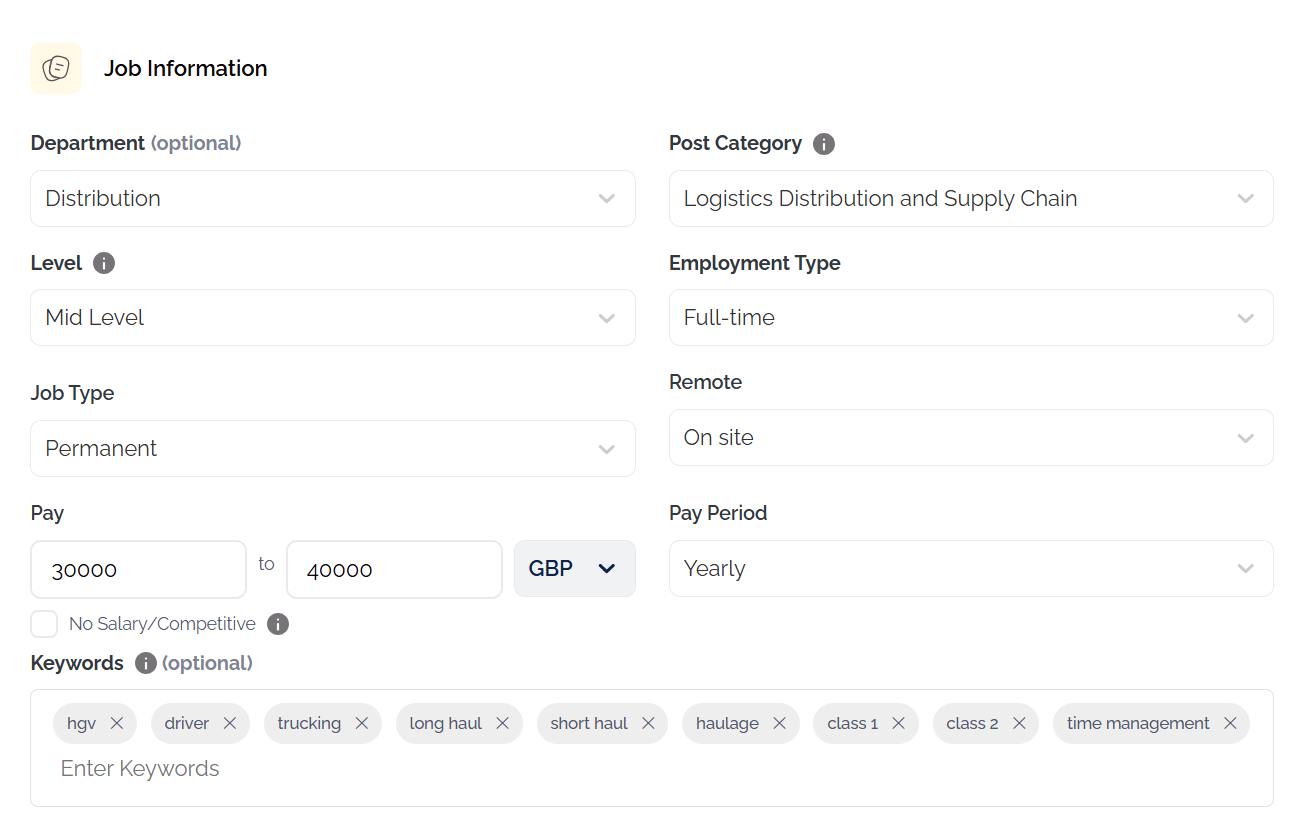Click the Level info icon
This screenshot has height=826, width=1300.
104,263
